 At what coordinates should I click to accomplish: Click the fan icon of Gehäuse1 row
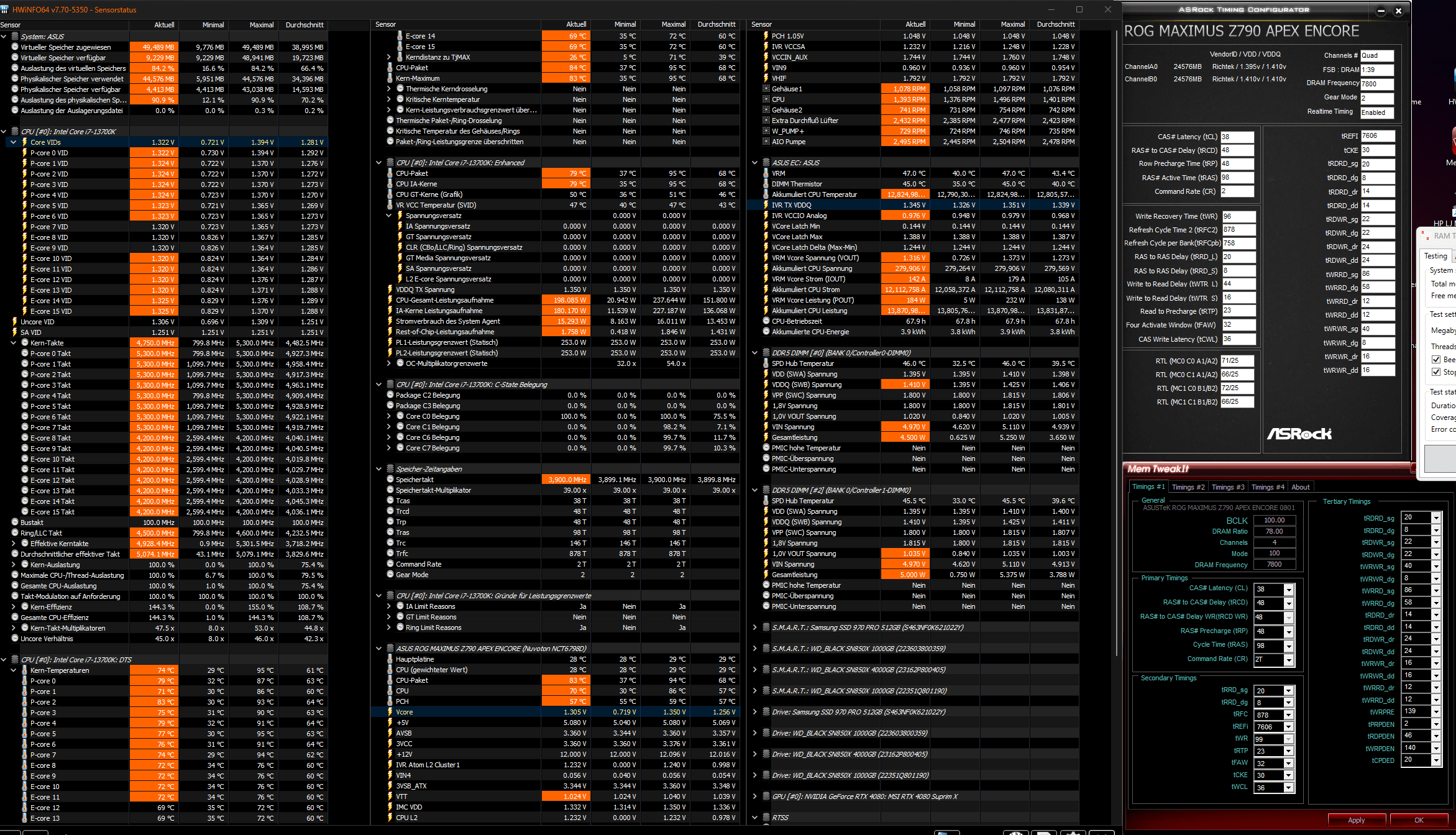pos(766,89)
